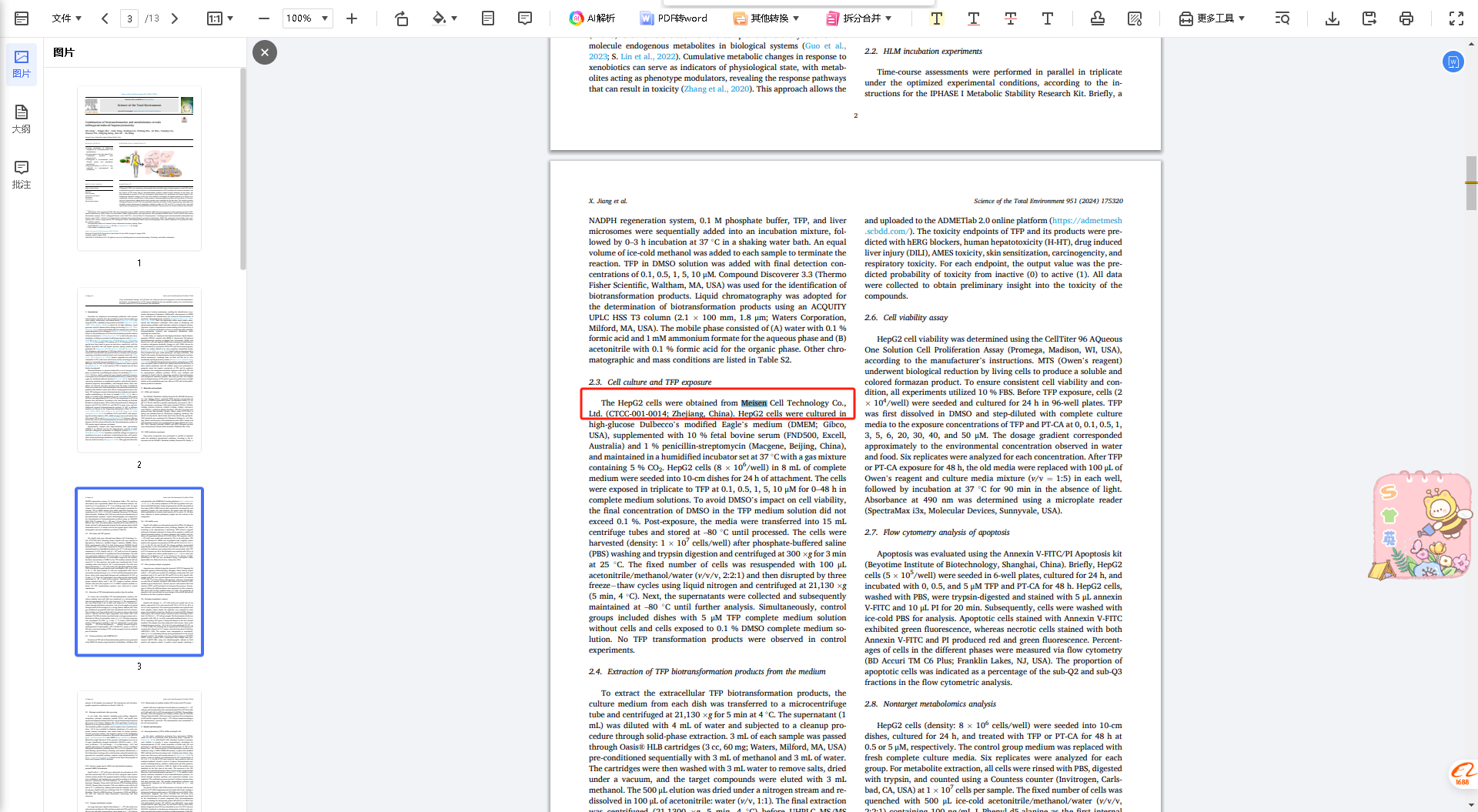Click the text highlight tool
The height and width of the screenshot is (812, 1478).
(x=936, y=18)
